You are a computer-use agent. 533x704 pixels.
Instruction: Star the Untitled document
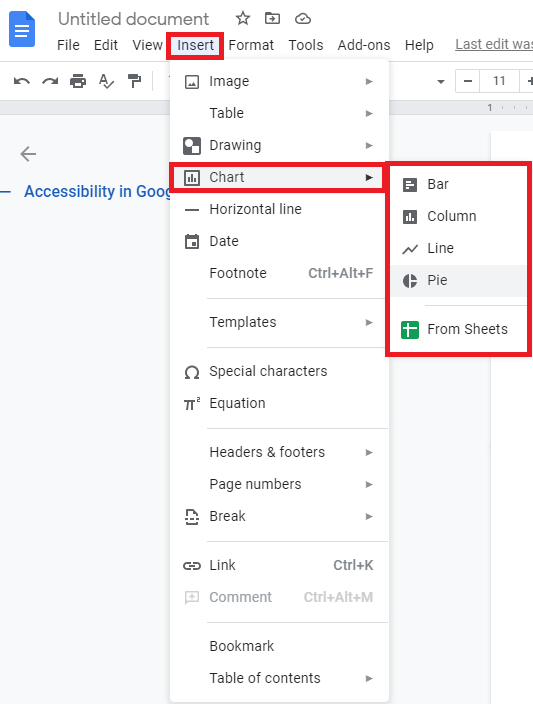tap(243, 18)
